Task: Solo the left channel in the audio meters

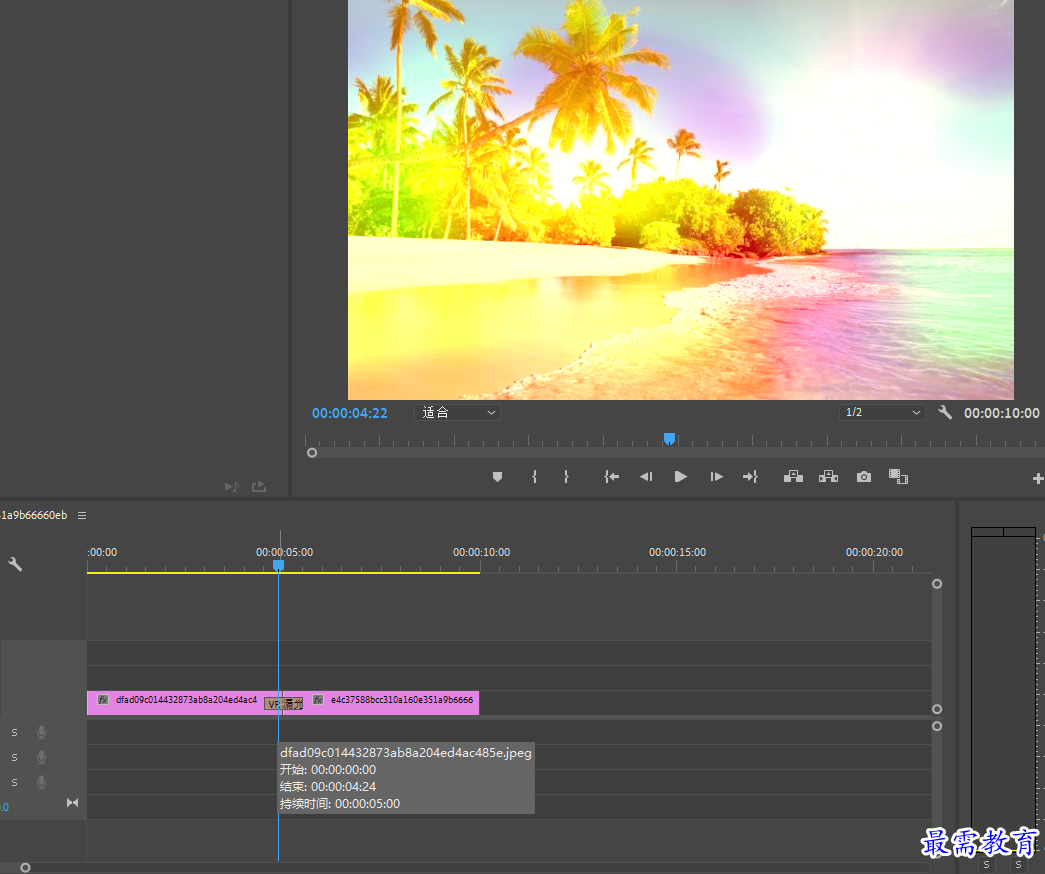Action: (x=986, y=865)
